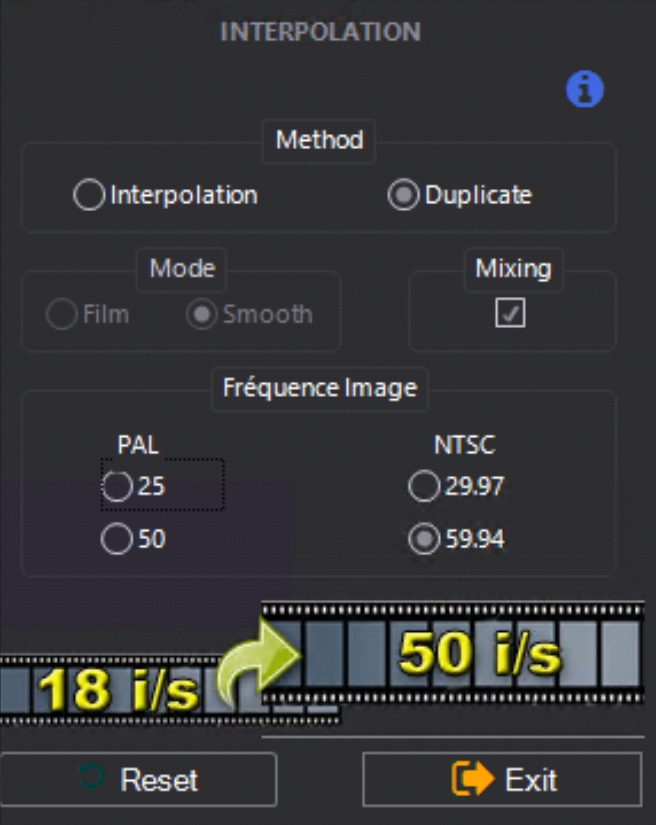This screenshot has height=825, width=656.
Task: Open the blue info icon
Action: pyautogui.click(x=584, y=90)
